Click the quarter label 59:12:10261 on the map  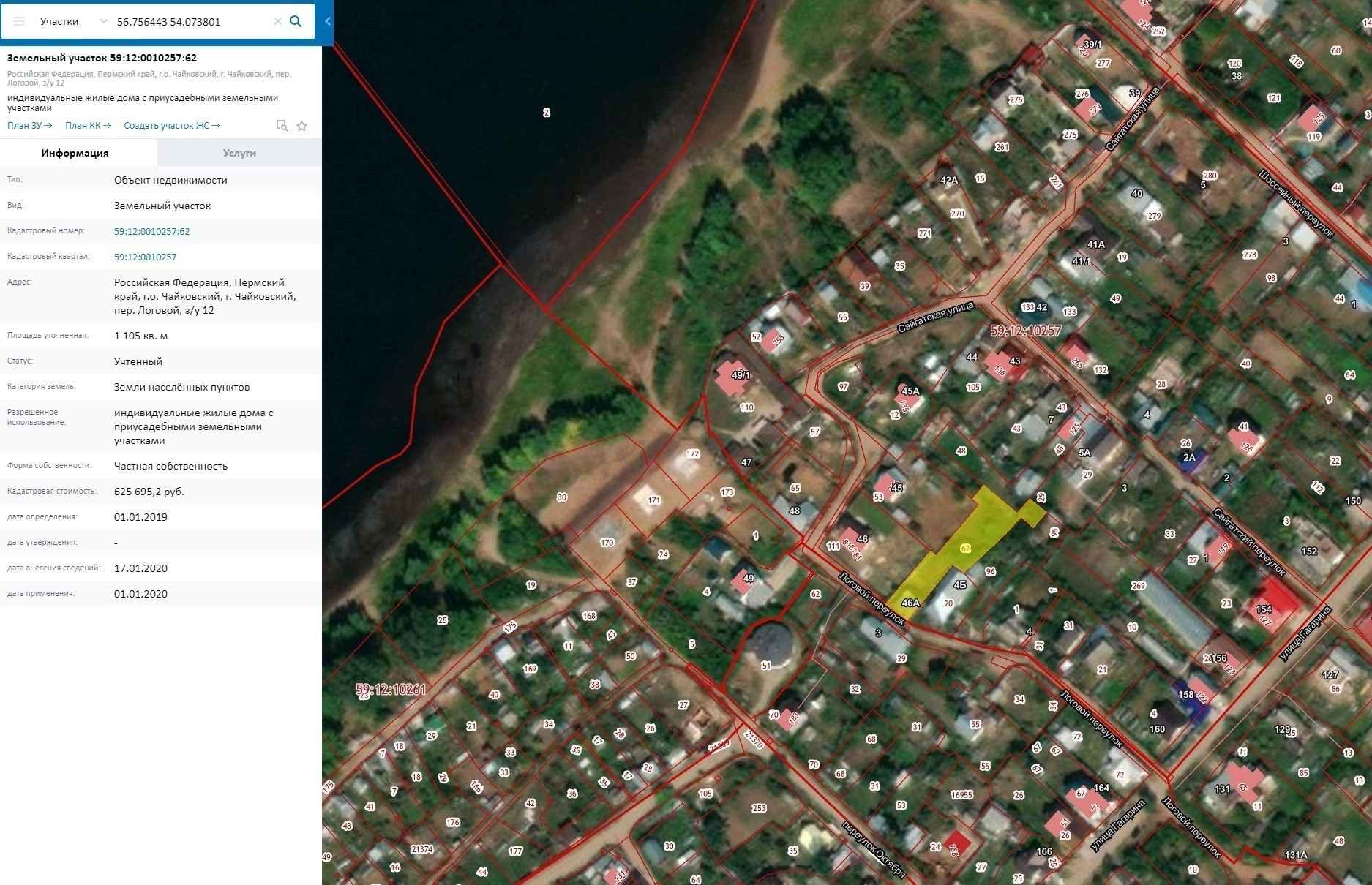[x=391, y=690]
